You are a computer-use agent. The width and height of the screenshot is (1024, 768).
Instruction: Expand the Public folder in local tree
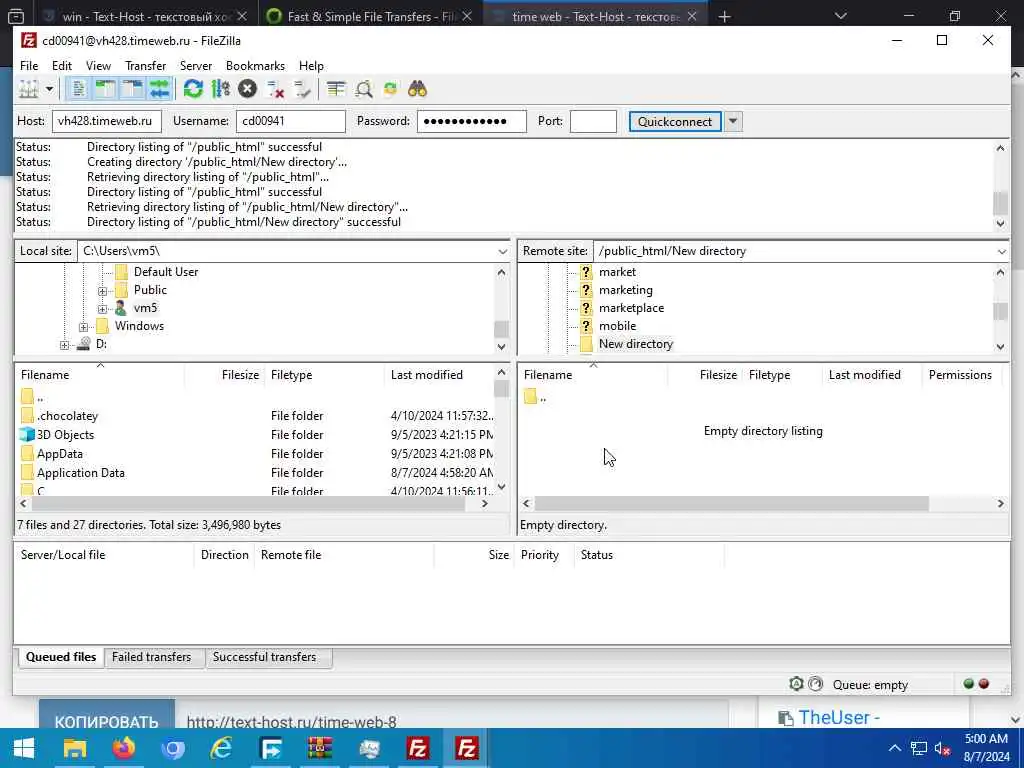tap(103, 291)
